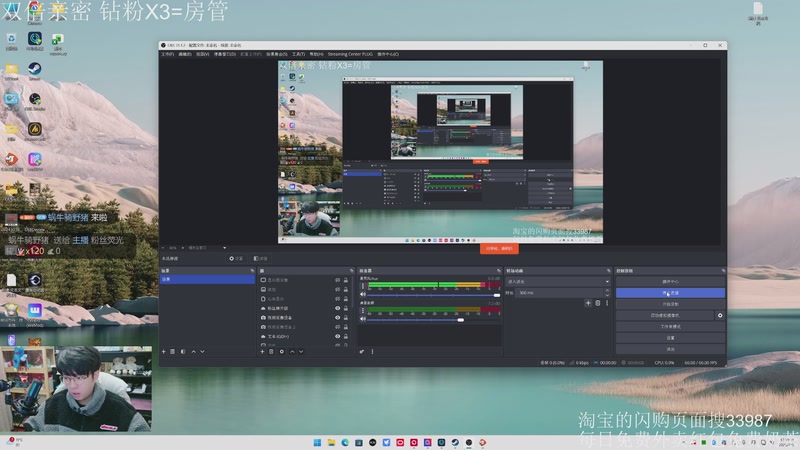Viewport: 800px width, 450px height.
Task: Click 开始录制 button
Action: point(670,304)
